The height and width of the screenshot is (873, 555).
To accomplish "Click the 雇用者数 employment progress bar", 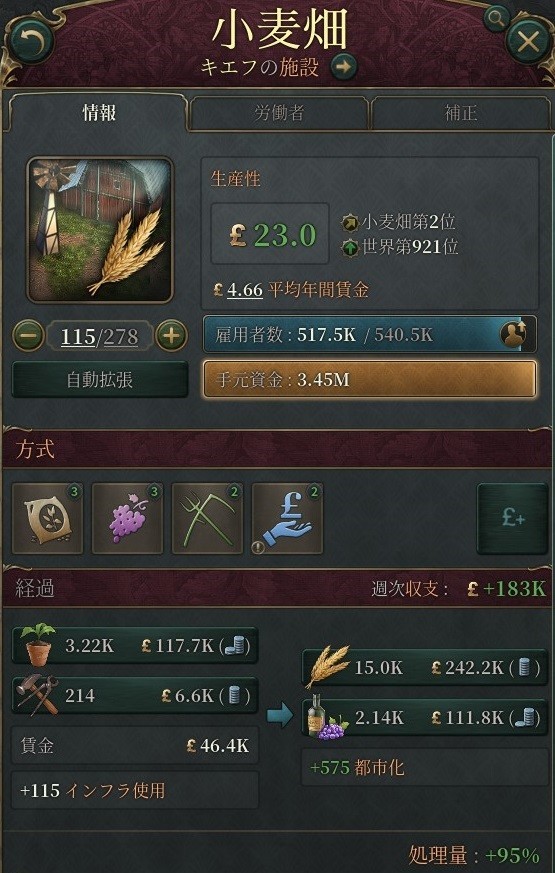I will click(370, 335).
